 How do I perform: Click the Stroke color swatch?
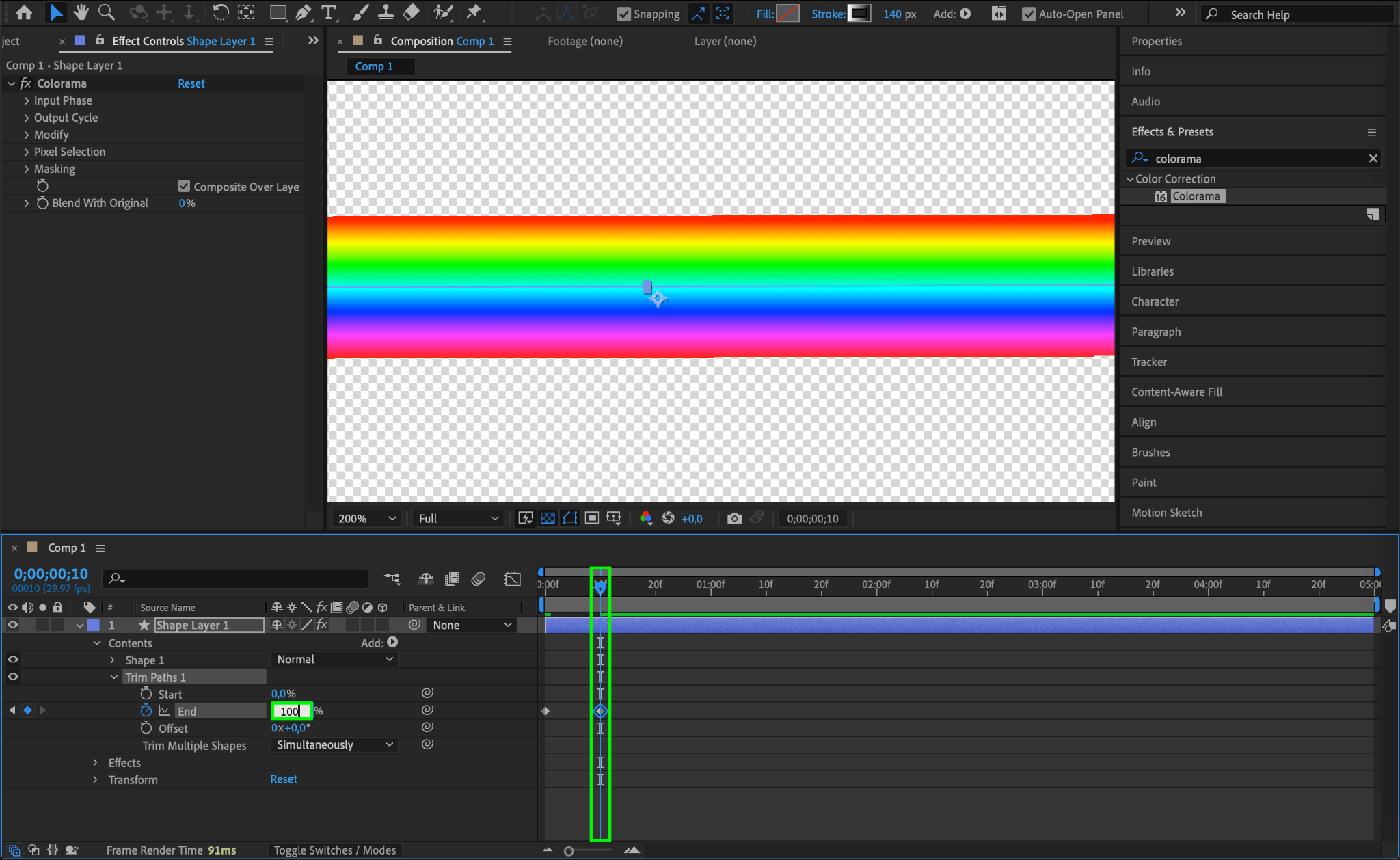point(859,13)
